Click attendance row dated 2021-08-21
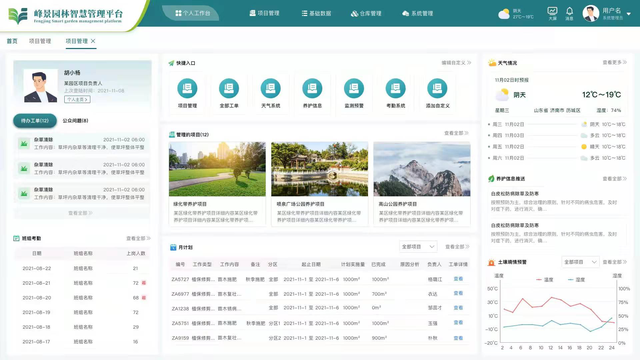The width and height of the screenshot is (640, 360). click(x=82, y=283)
